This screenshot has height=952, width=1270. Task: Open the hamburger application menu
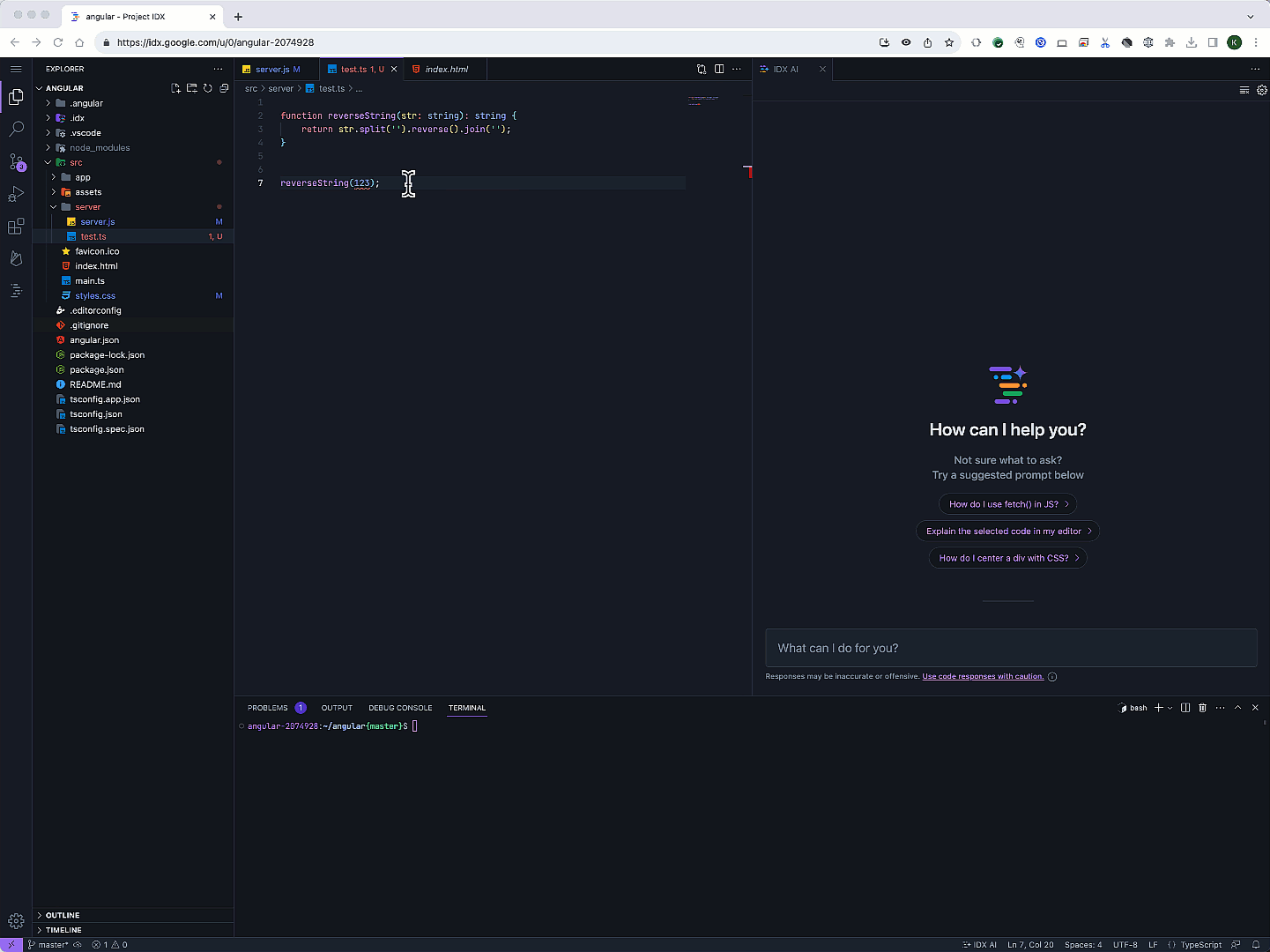point(16,69)
